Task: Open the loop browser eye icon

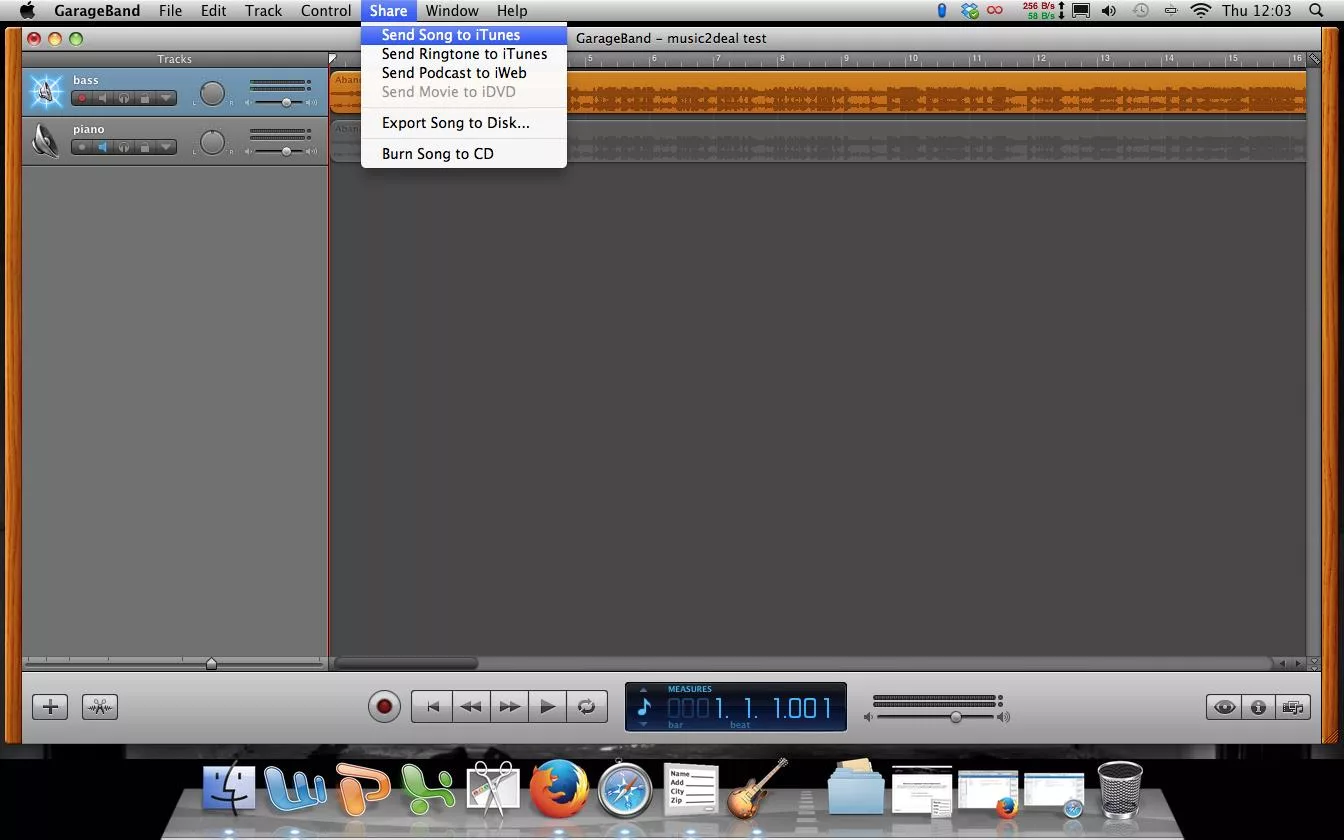Action: tap(1224, 707)
